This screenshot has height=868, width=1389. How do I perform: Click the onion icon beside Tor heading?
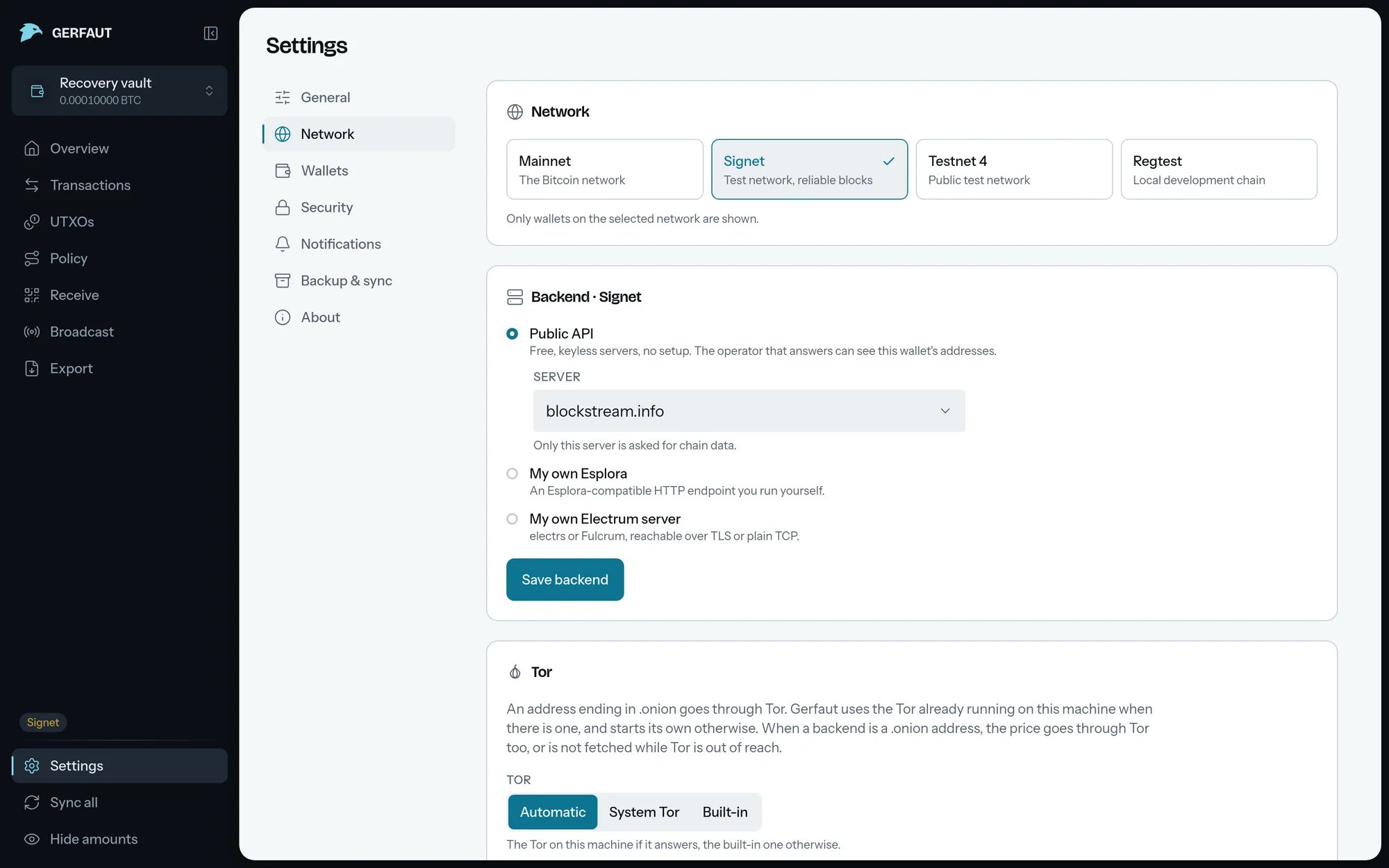point(515,672)
